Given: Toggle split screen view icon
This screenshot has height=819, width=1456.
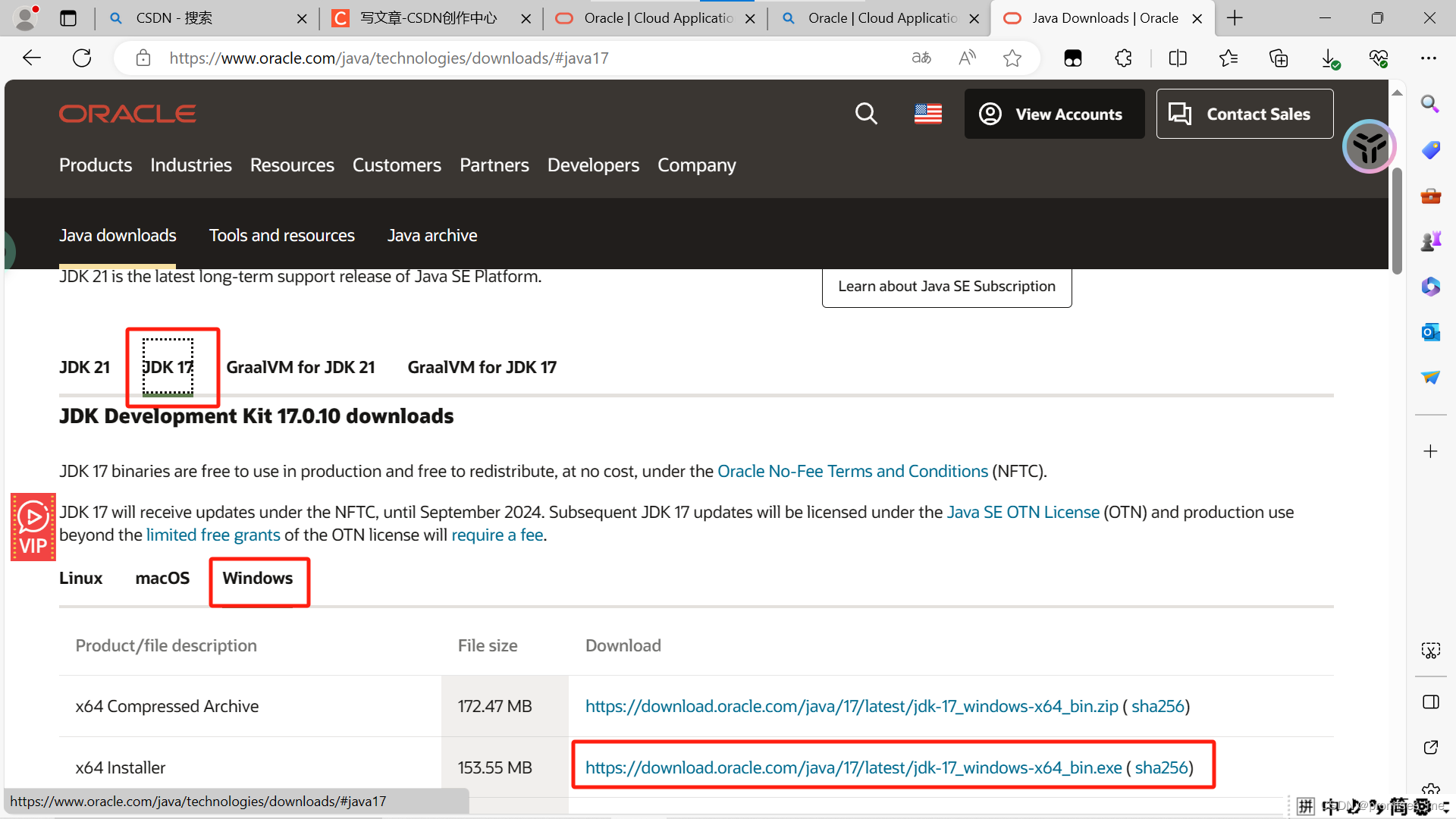Looking at the screenshot, I should [x=1178, y=58].
